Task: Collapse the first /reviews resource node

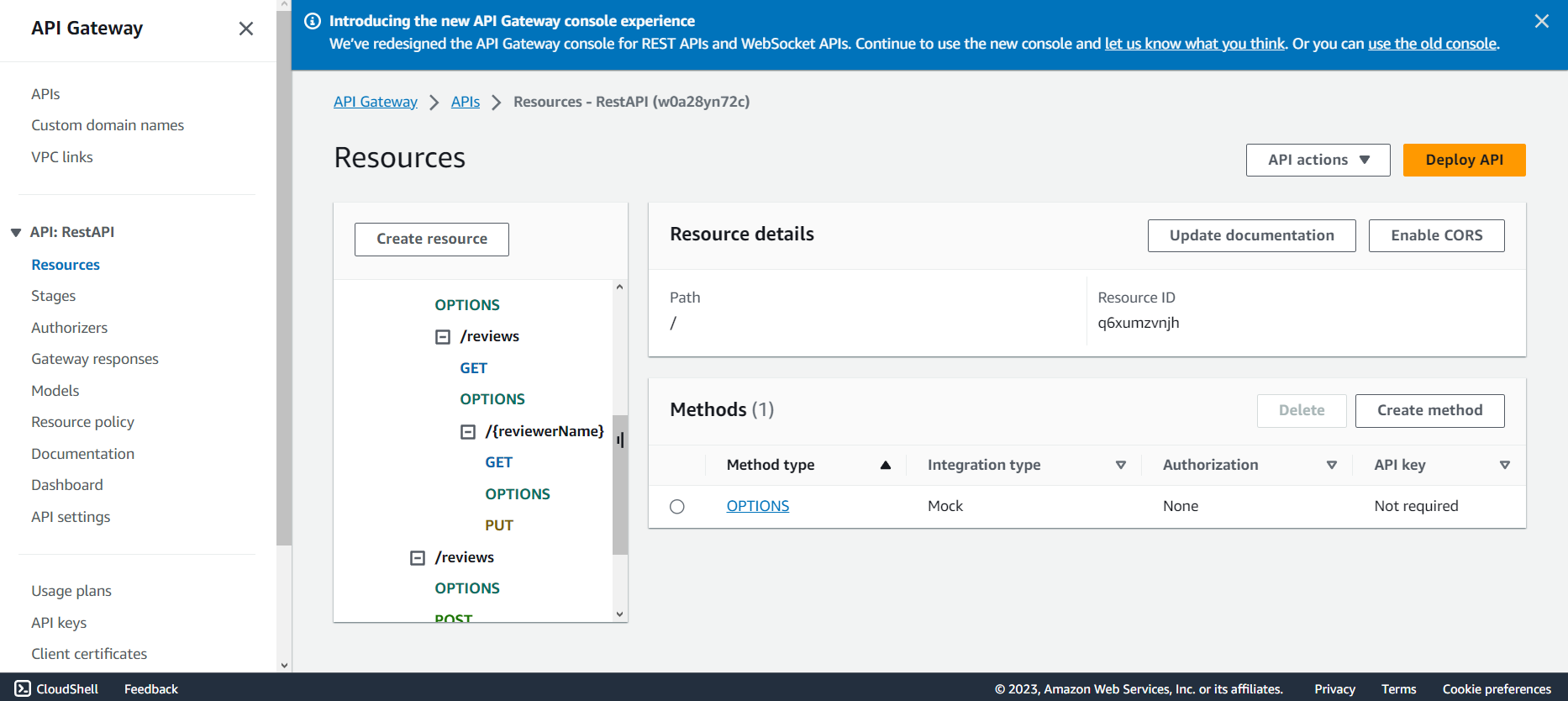Action: (x=442, y=337)
